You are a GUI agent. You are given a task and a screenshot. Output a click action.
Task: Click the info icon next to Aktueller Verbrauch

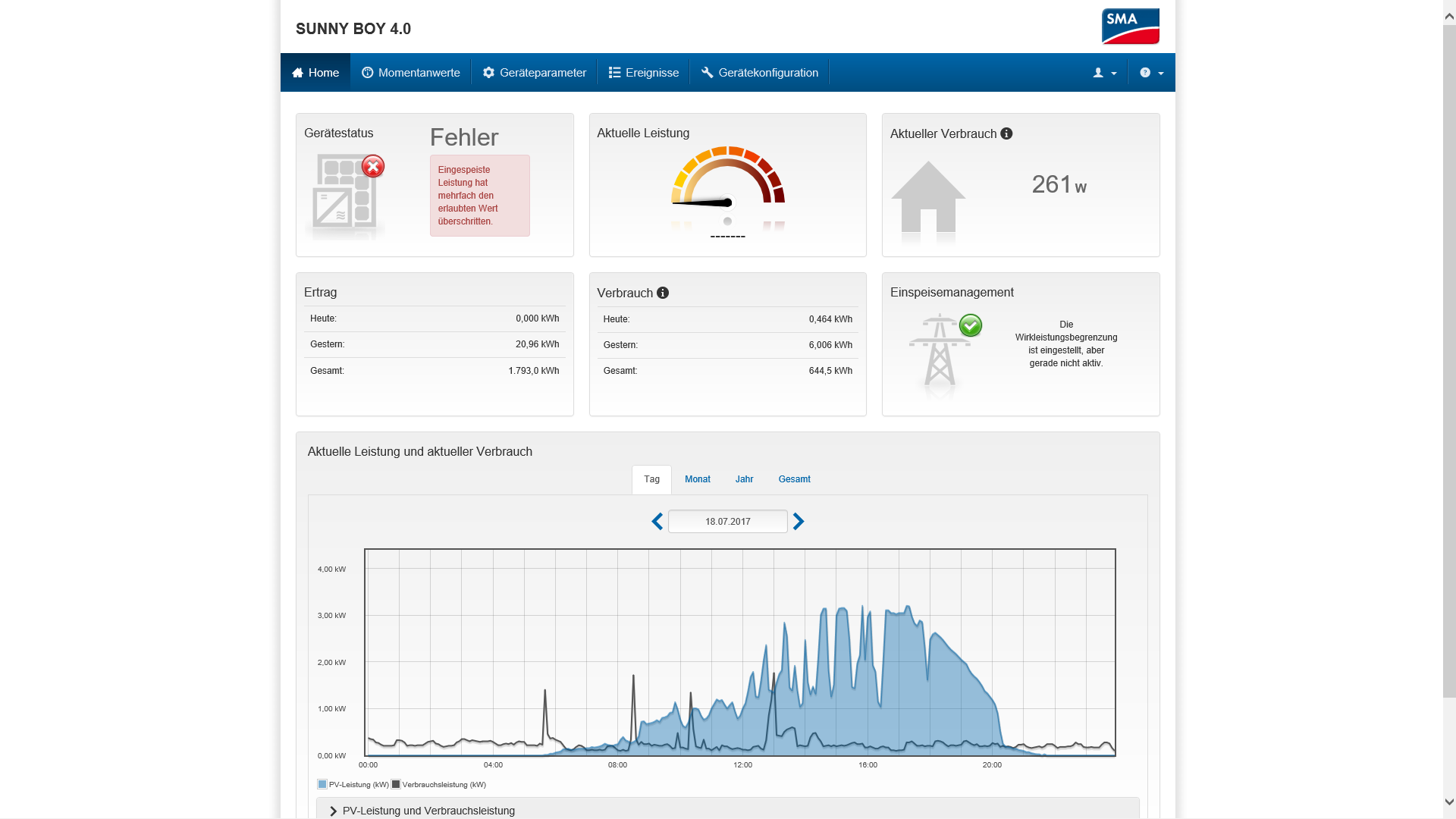pos(1006,133)
